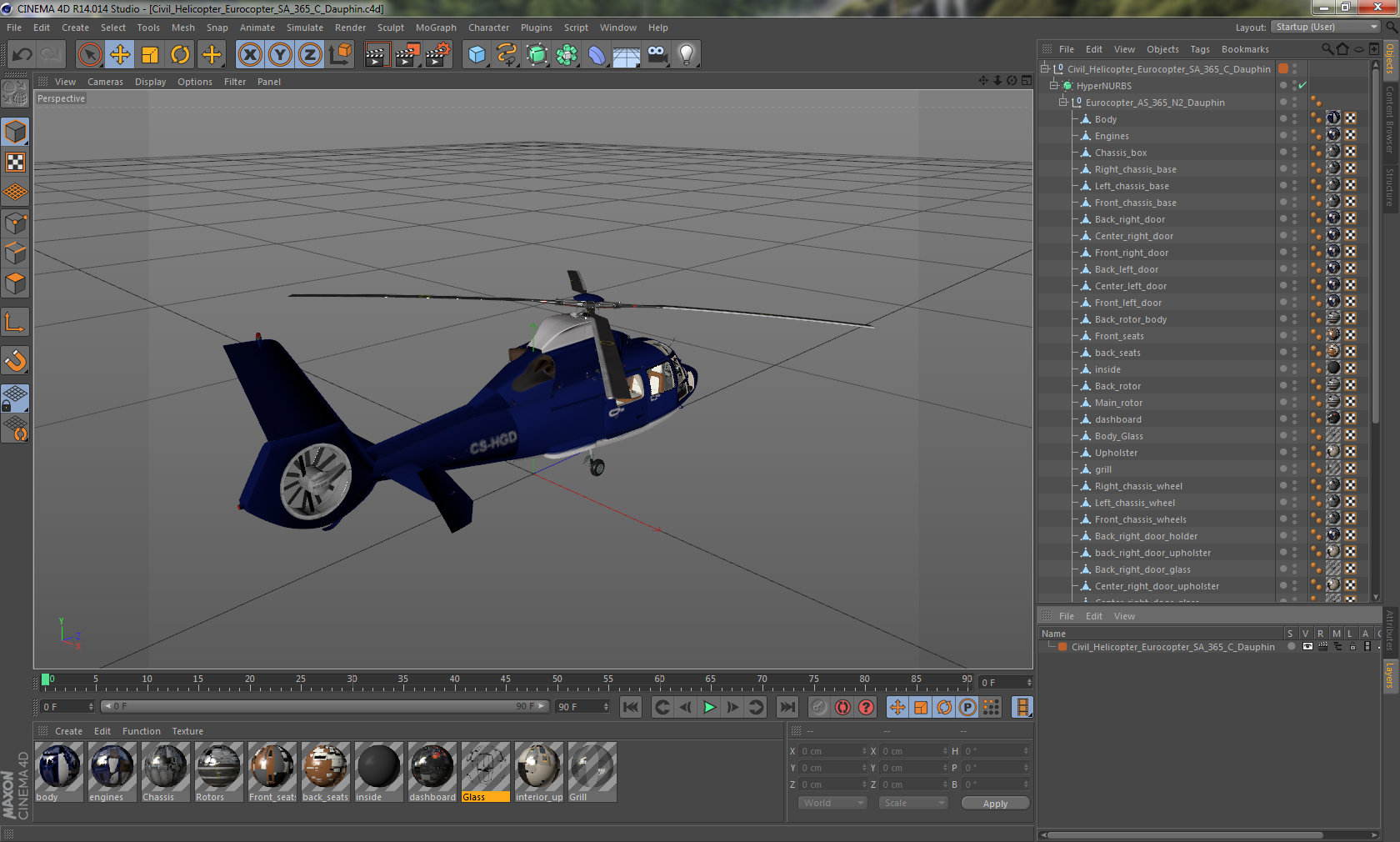The image size is (1400, 842).
Task: Open material manager Texture menu
Action: 187,731
